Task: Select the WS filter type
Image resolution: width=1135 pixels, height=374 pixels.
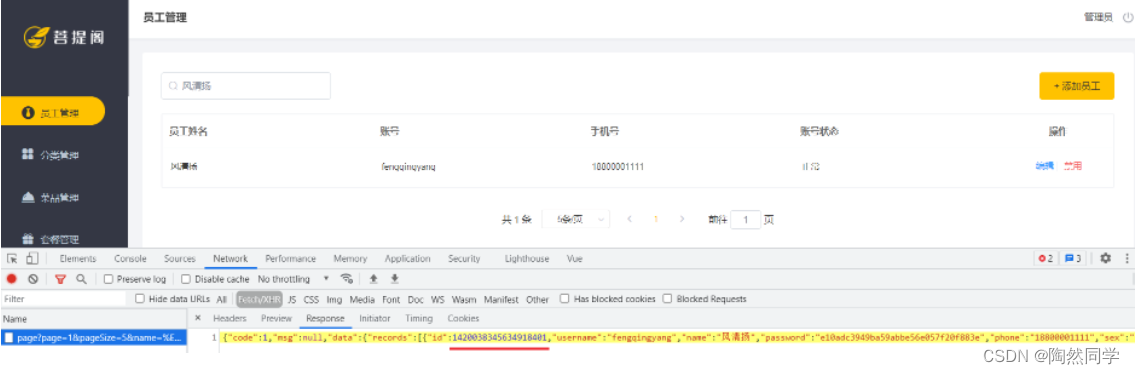Action: (x=438, y=299)
